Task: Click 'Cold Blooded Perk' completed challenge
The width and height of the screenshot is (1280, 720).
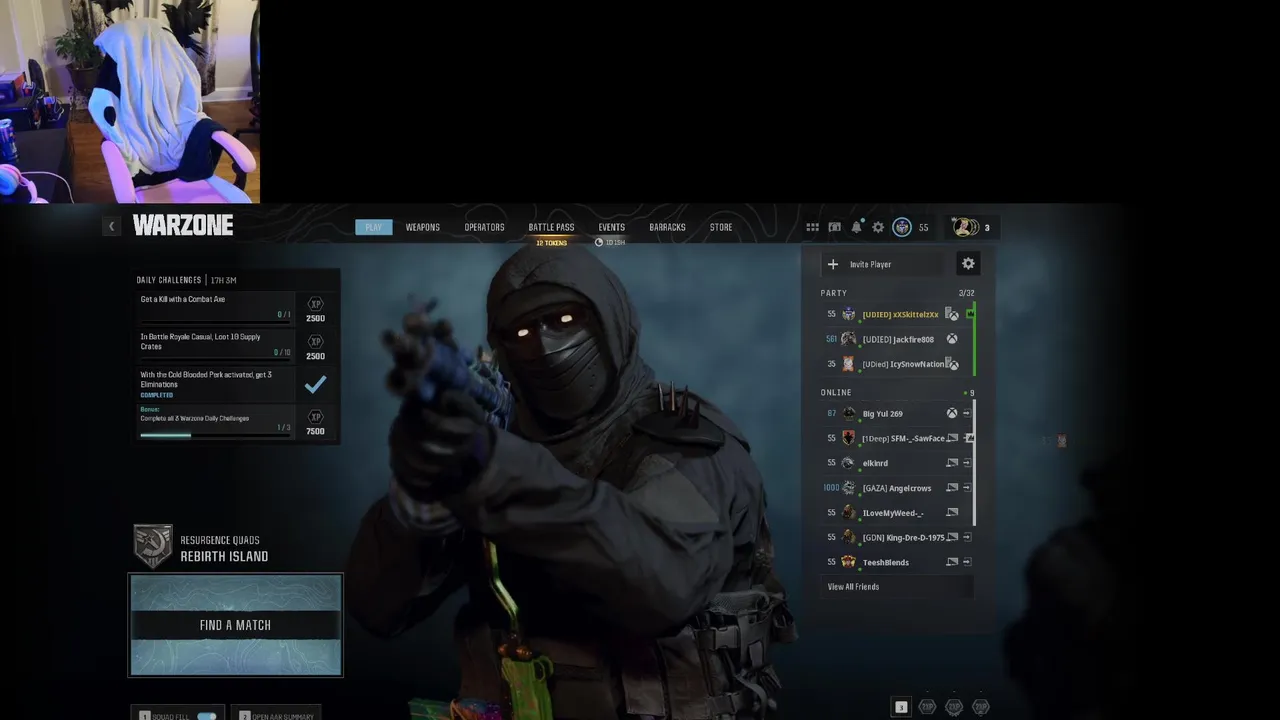Action: (216, 384)
